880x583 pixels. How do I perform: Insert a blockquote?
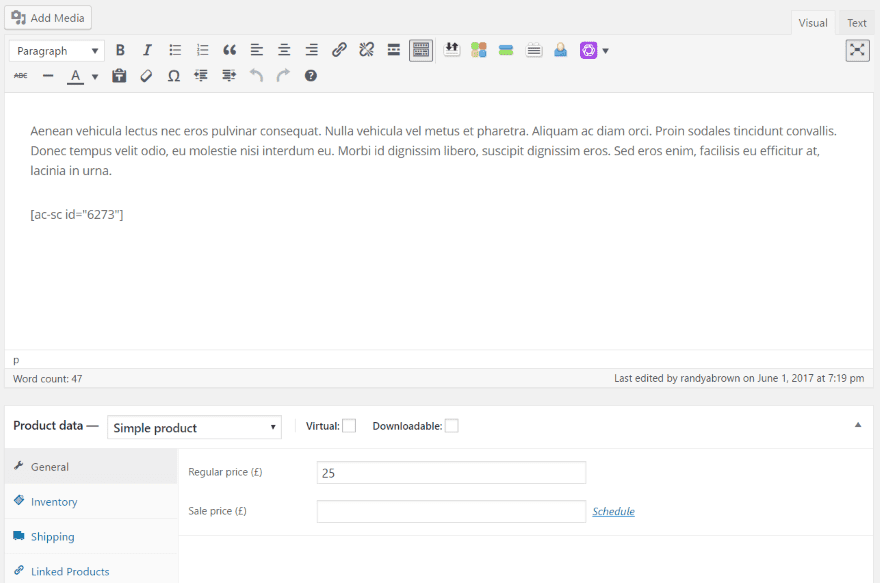[x=230, y=50]
